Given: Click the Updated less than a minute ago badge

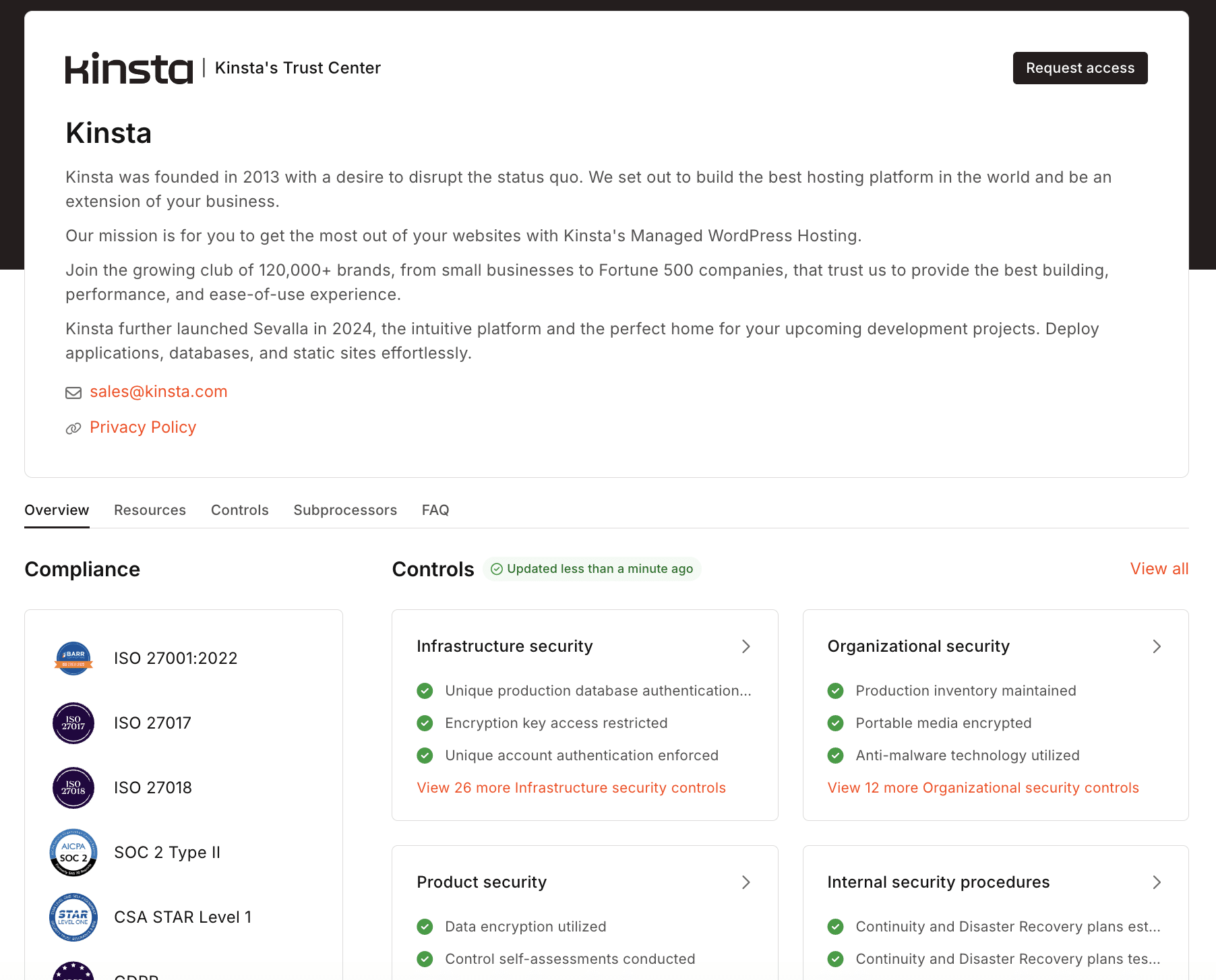Looking at the screenshot, I should [592, 569].
